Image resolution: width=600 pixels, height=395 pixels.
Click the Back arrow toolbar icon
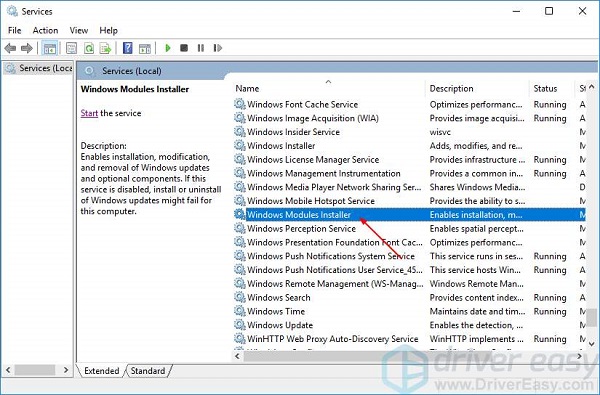10,48
